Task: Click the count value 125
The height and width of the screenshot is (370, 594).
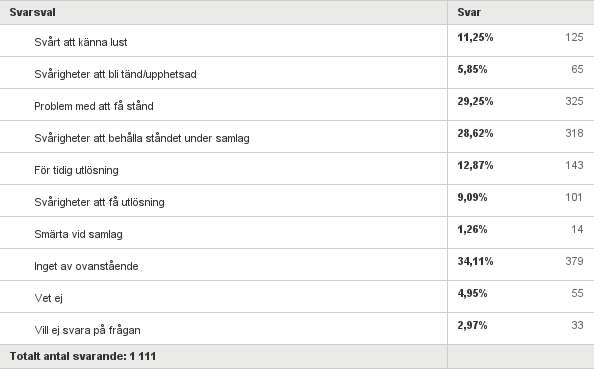Action: [x=574, y=37]
